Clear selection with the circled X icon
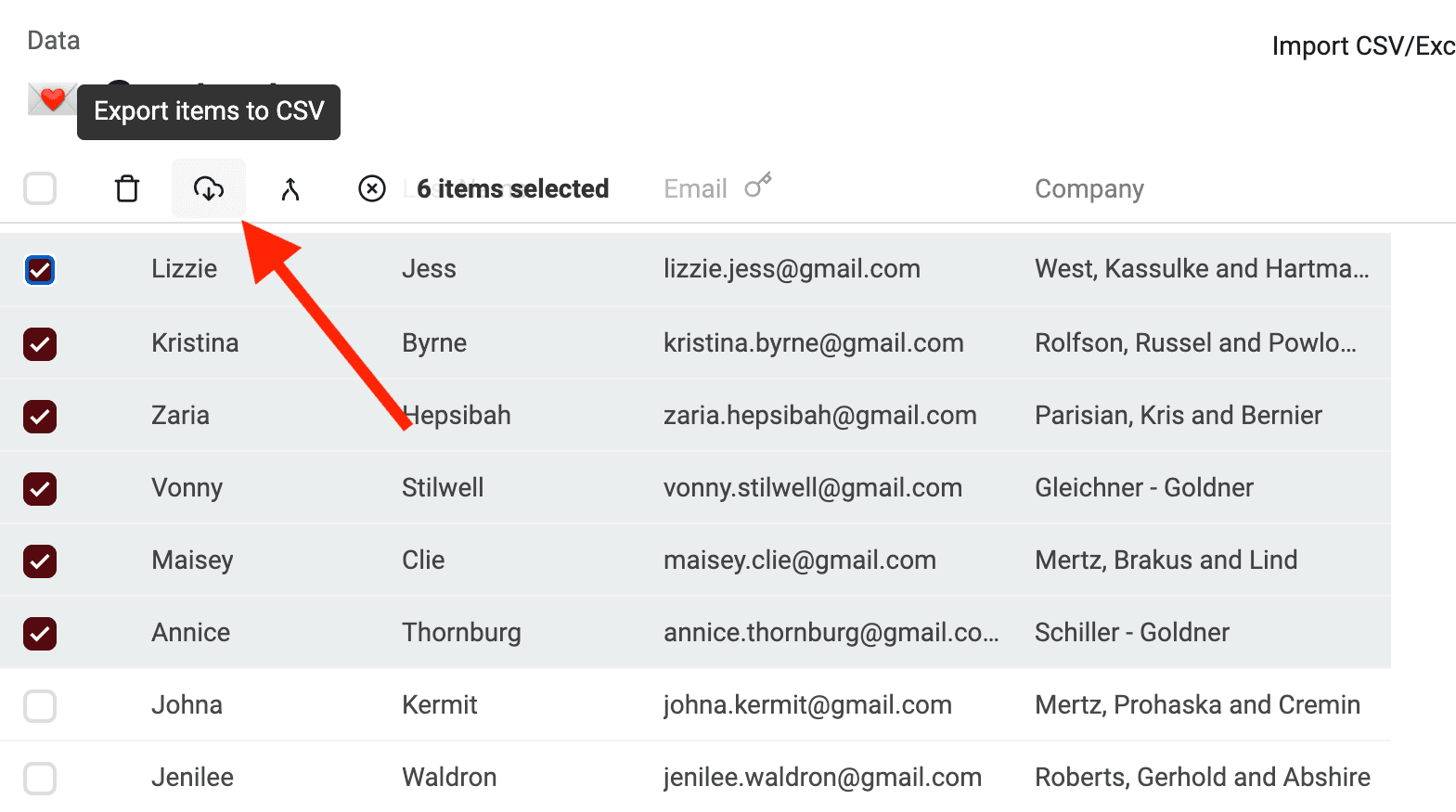 (x=372, y=189)
